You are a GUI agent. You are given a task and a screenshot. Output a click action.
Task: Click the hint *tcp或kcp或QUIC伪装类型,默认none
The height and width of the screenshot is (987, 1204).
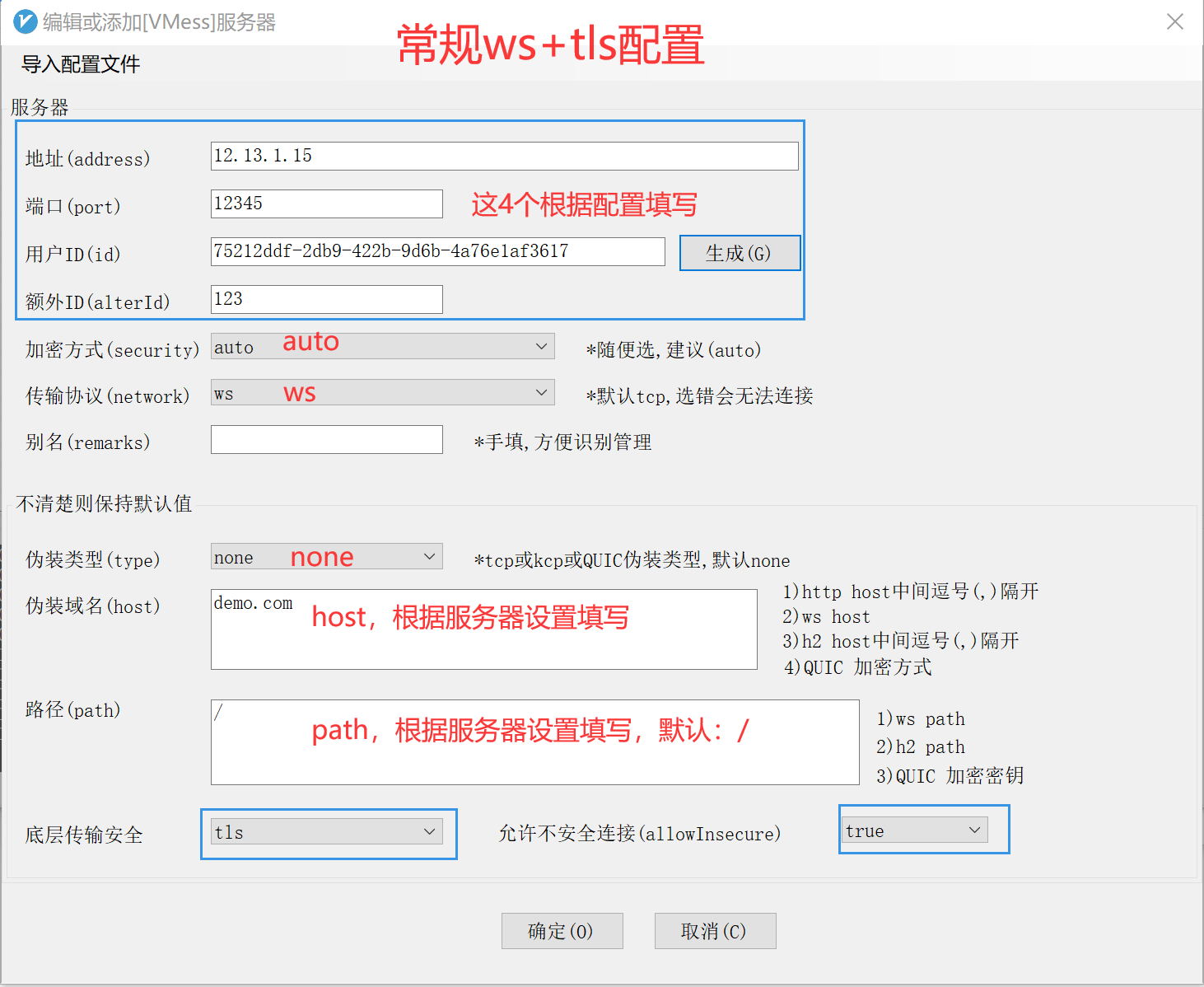[632, 560]
